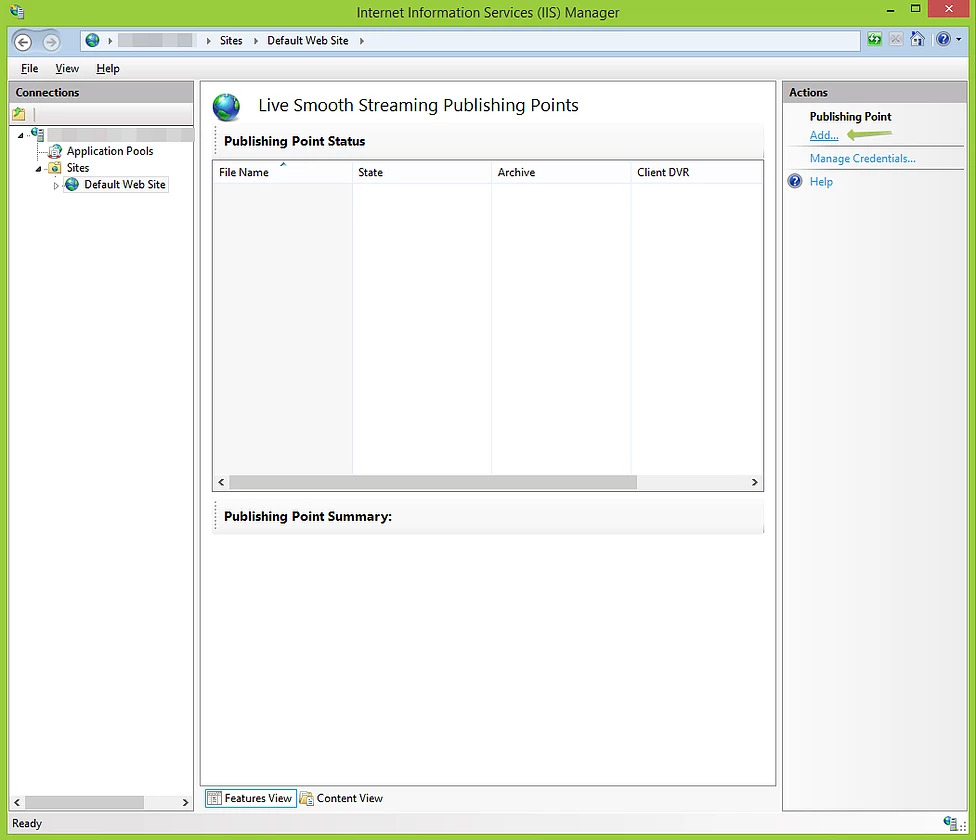Open the File menu
This screenshot has height=840, width=976.
29,68
